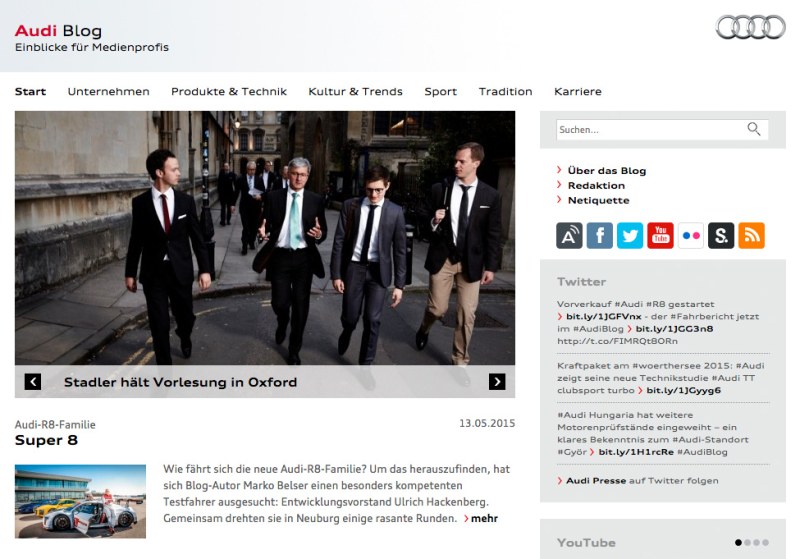
Task: Go to the Start menu item
Action: click(x=30, y=92)
